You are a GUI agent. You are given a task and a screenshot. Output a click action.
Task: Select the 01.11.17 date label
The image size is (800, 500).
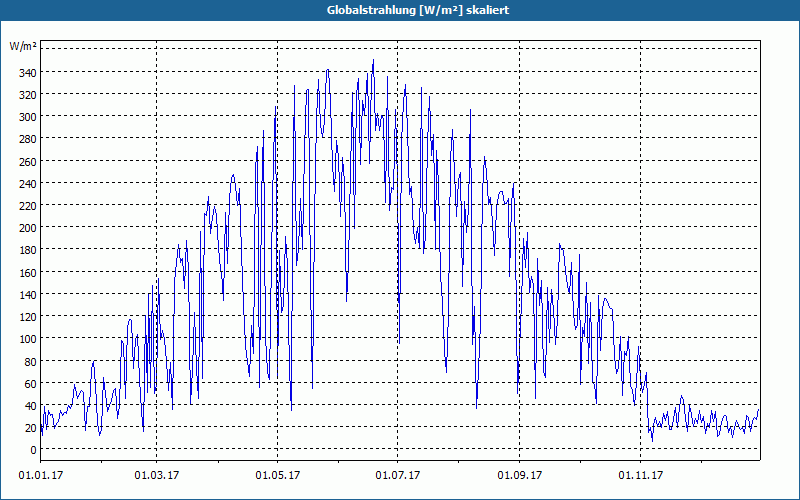pyautogui.click(x=640, y=475)
